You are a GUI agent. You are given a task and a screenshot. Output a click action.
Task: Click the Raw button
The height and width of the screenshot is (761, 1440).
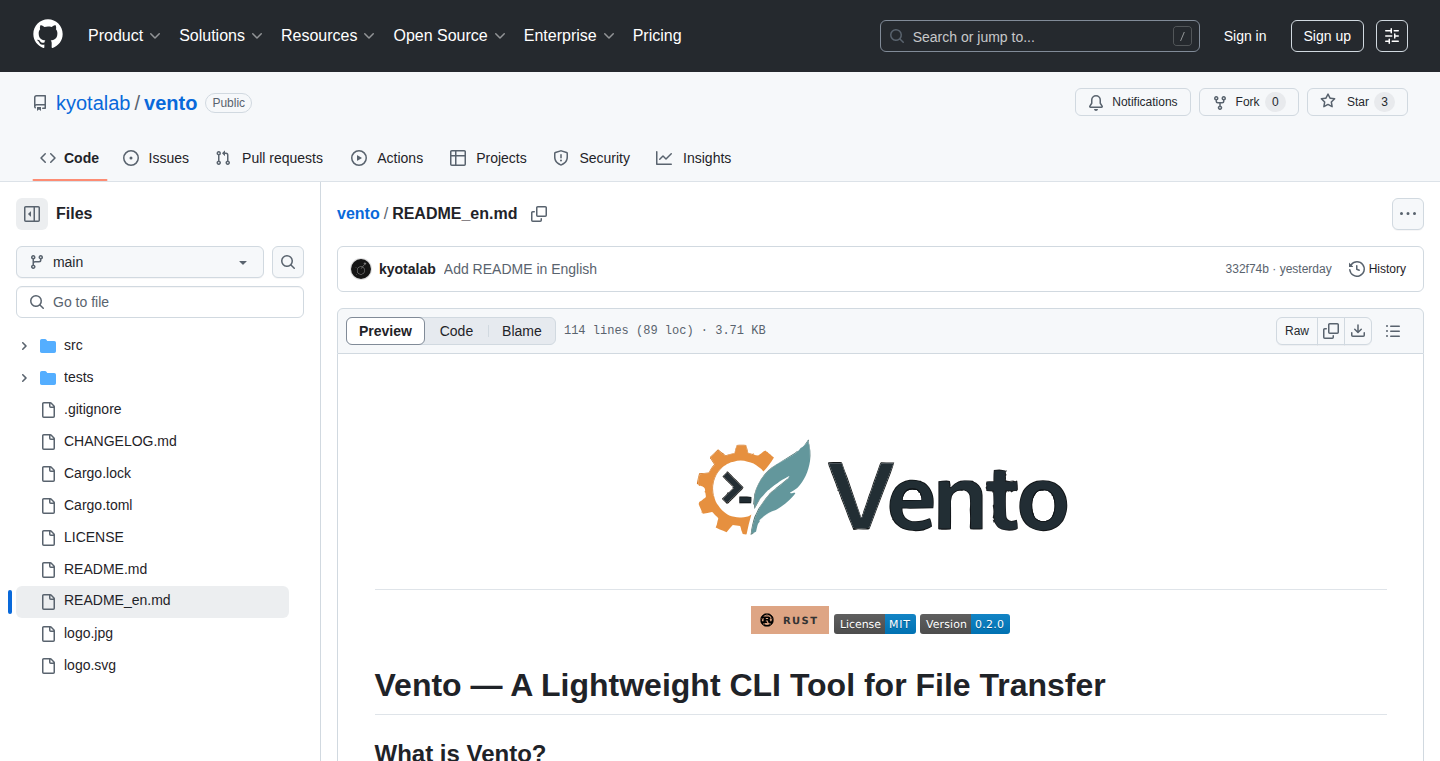(x=1297, y=331)
